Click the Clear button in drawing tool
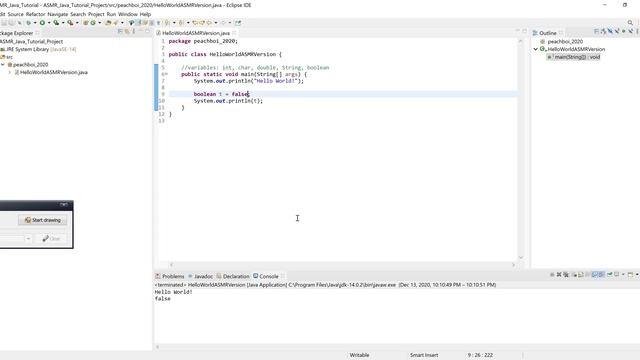Viewport: 640px width, 360px height. [x=51, y=238]
